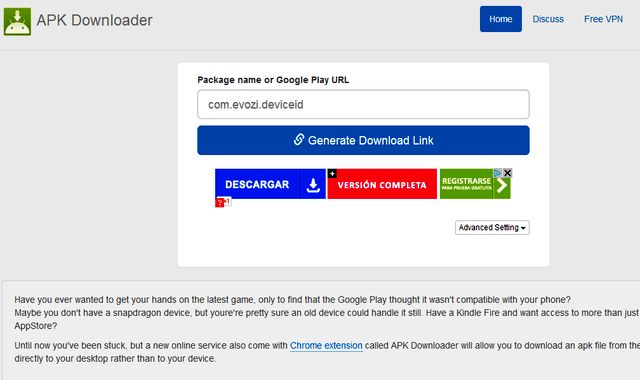Image resolution: width=640 pixels, height=380 pixels.
Task: Click the VERSIÓN COMPLETA red banner
Action: [382, 184]
